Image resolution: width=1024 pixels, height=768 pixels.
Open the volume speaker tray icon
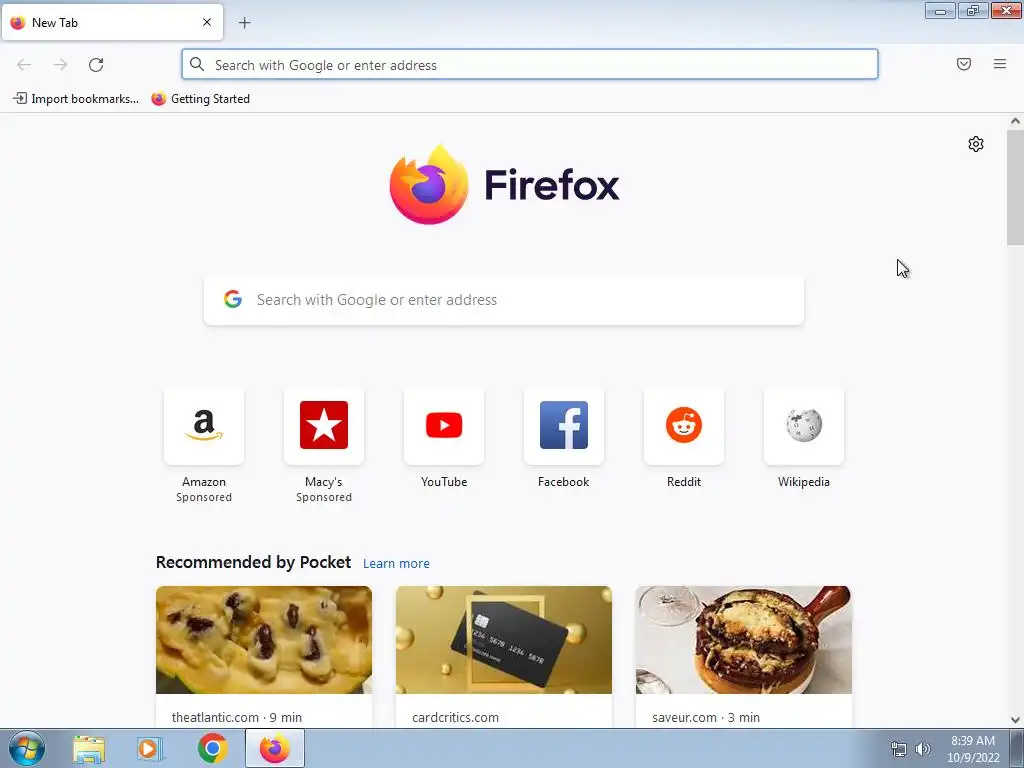tap(922, 749)
